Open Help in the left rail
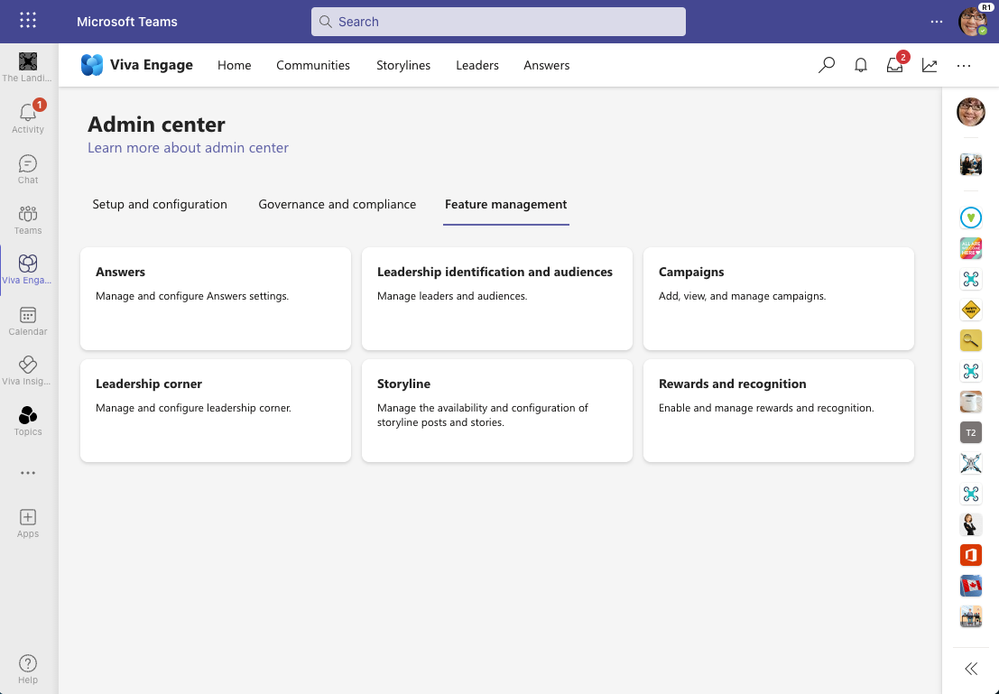 point(28,669)
